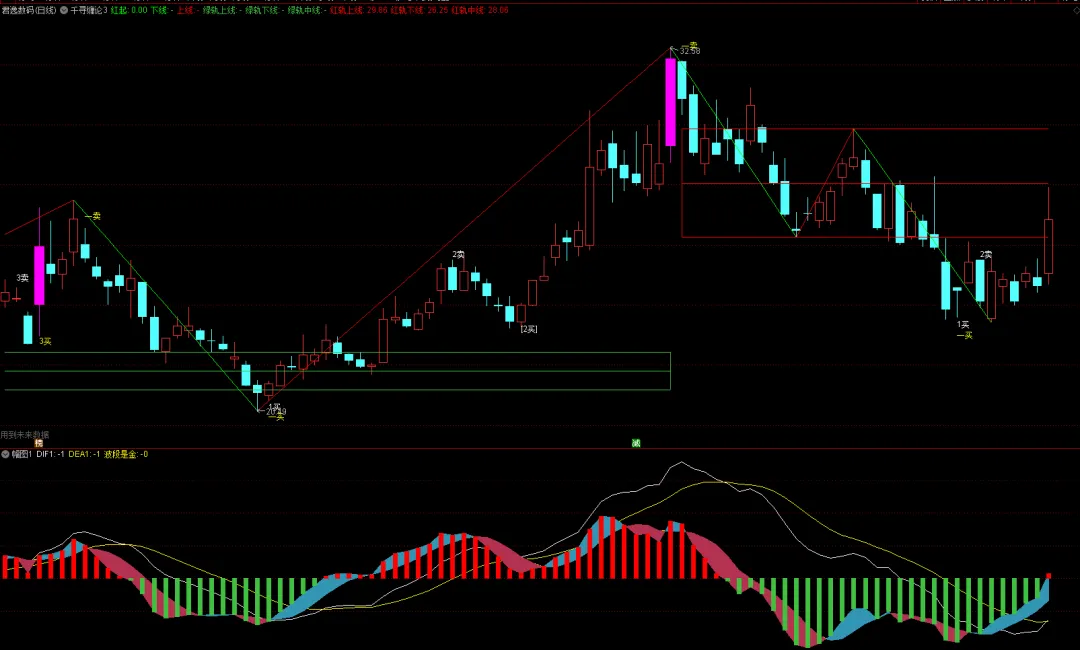This screenshot has height=650, width=1080.
Task: Click the green 减 marker icon
Action: coord(636,443)
